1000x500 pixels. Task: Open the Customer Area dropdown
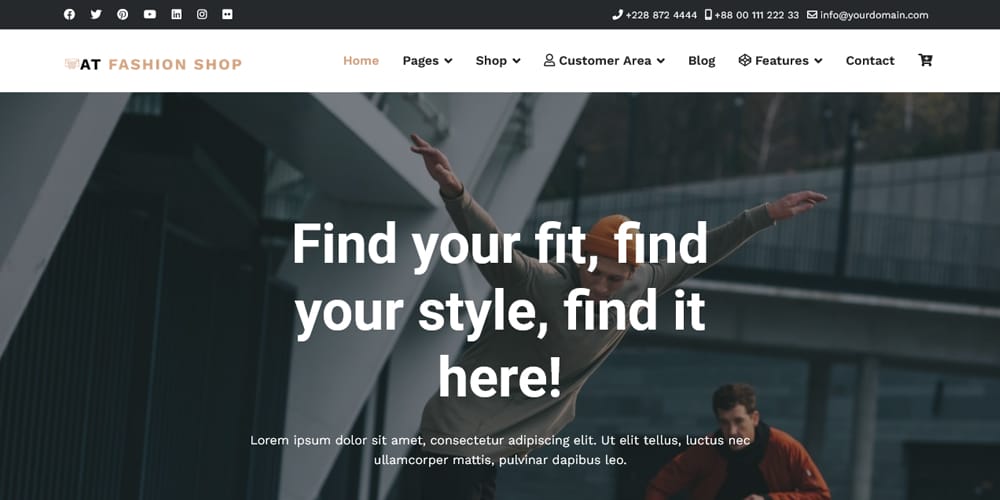(x=605, y=61)
